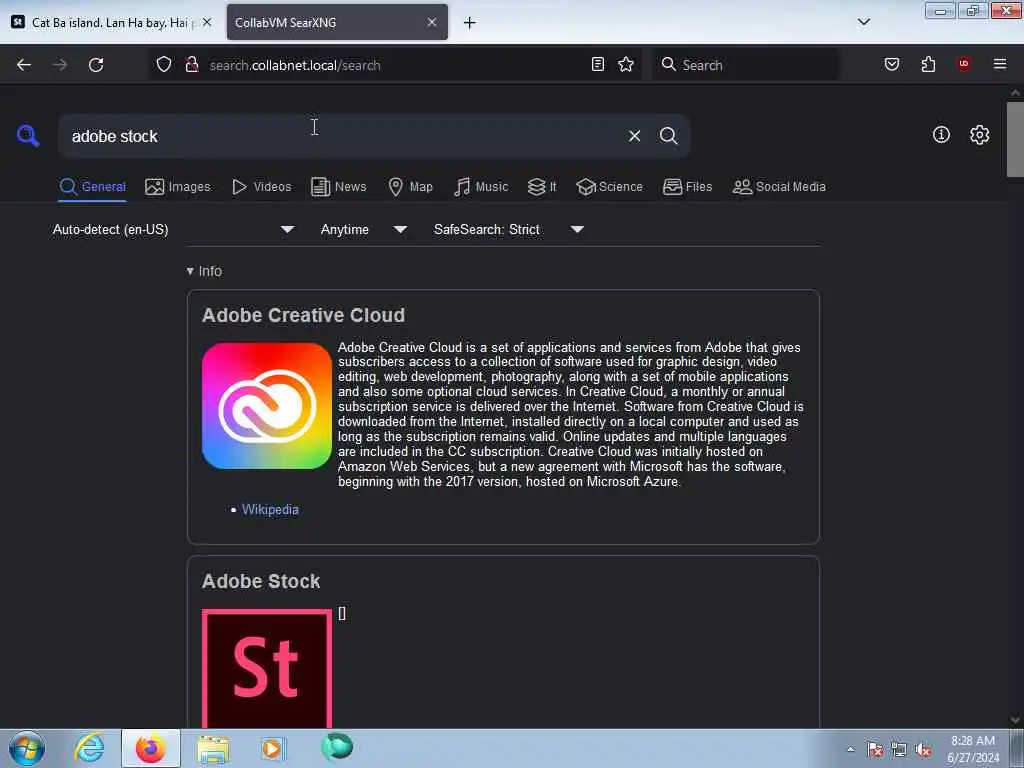Open Windows Explorer from taskbar
This screenshot has width=1024, height=768.
(213, 749)
